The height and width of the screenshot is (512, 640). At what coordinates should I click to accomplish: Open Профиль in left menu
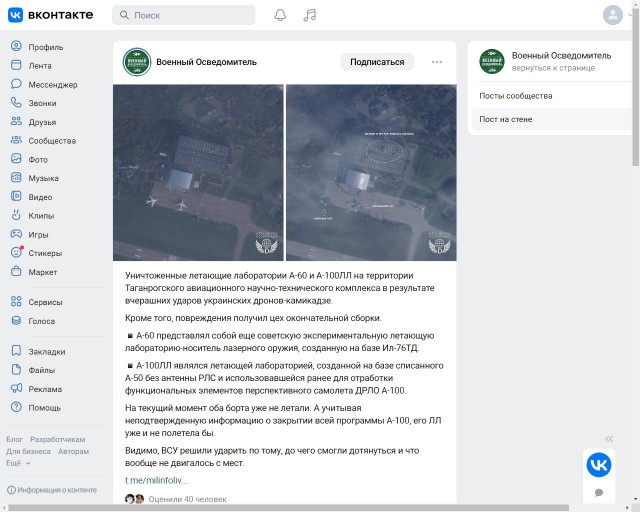46,47
